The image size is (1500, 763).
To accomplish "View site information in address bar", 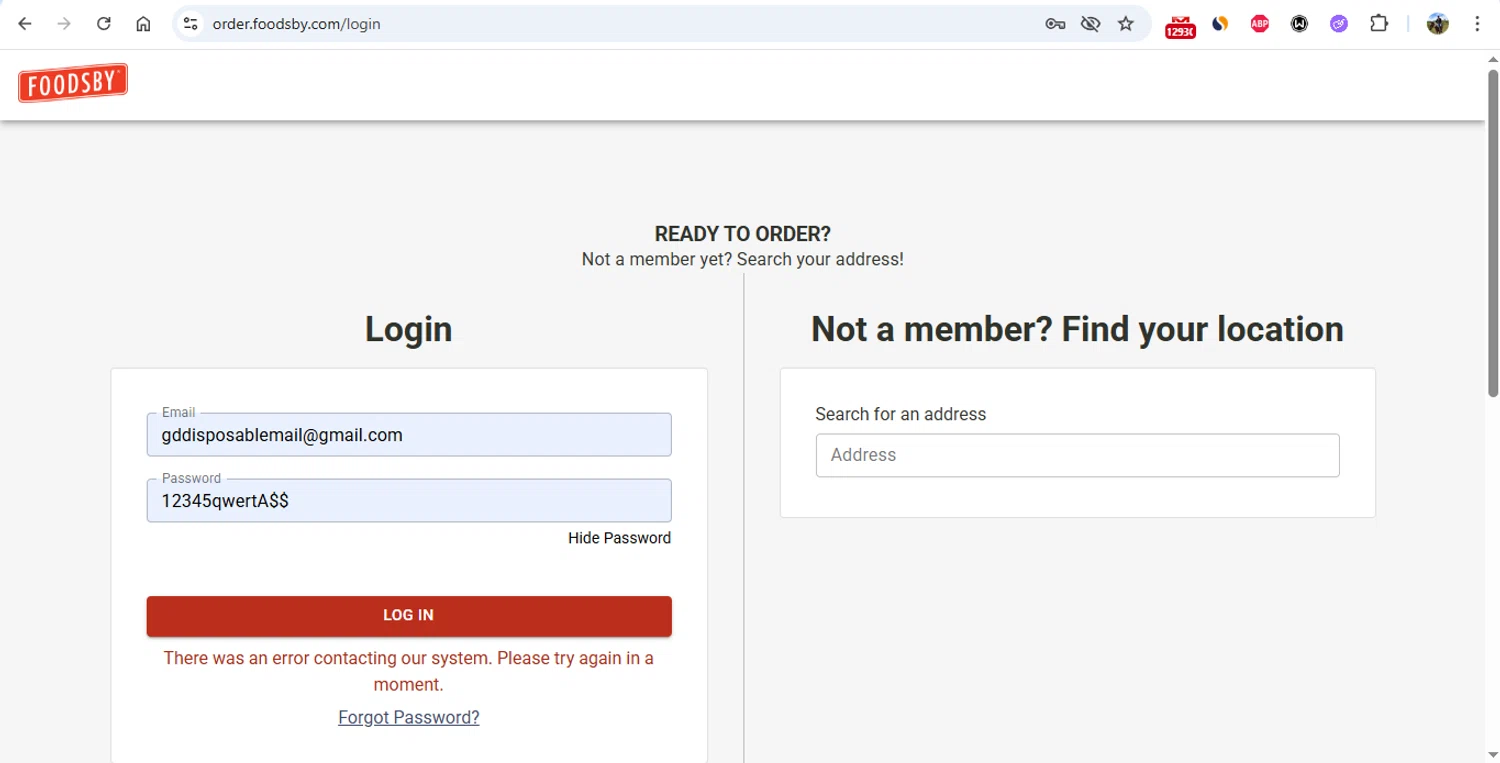I will click(x=191, y=24).
